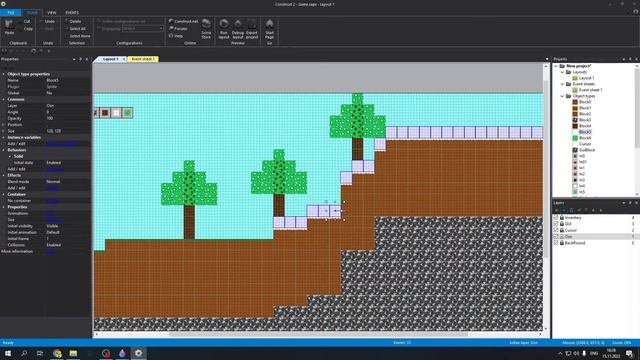Viewport: 640px width, 360px height.
Task: Click the Delete button in Selection group
Action: [x=73, y=21]
